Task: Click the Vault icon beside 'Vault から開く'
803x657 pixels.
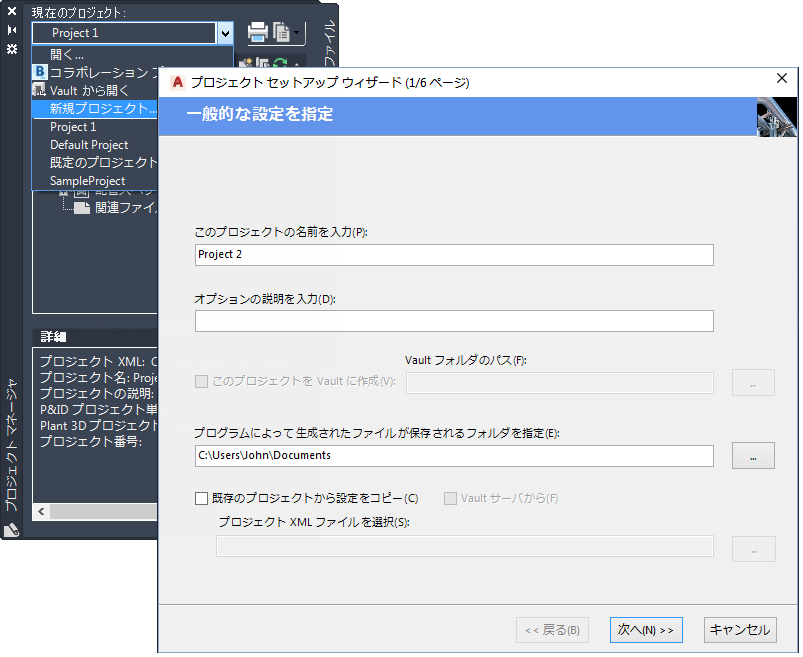Action: point(39,91)
